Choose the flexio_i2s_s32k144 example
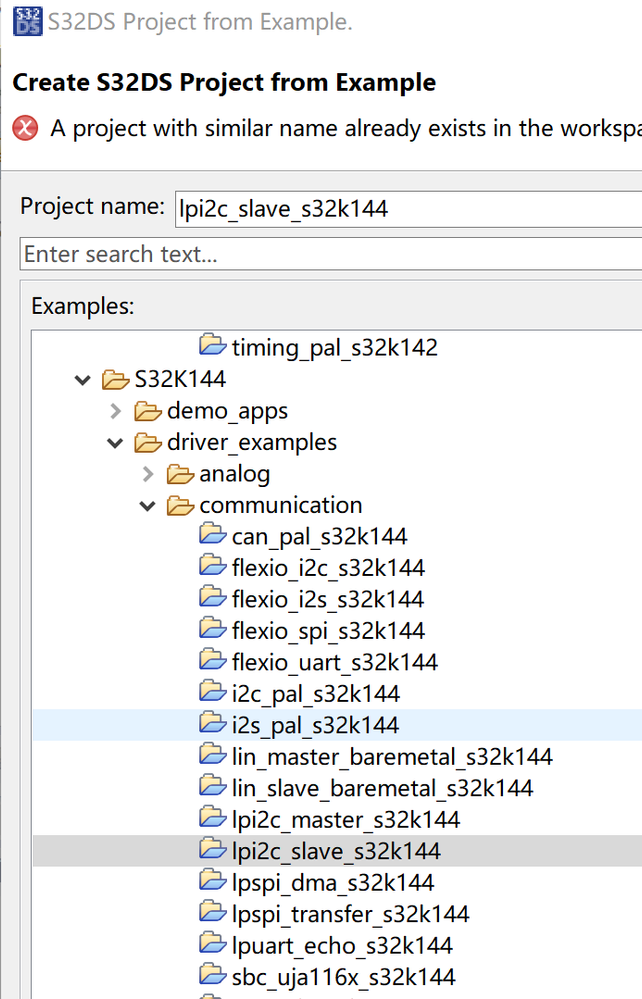Screen dimensions: 642x999 click(328, 600)
